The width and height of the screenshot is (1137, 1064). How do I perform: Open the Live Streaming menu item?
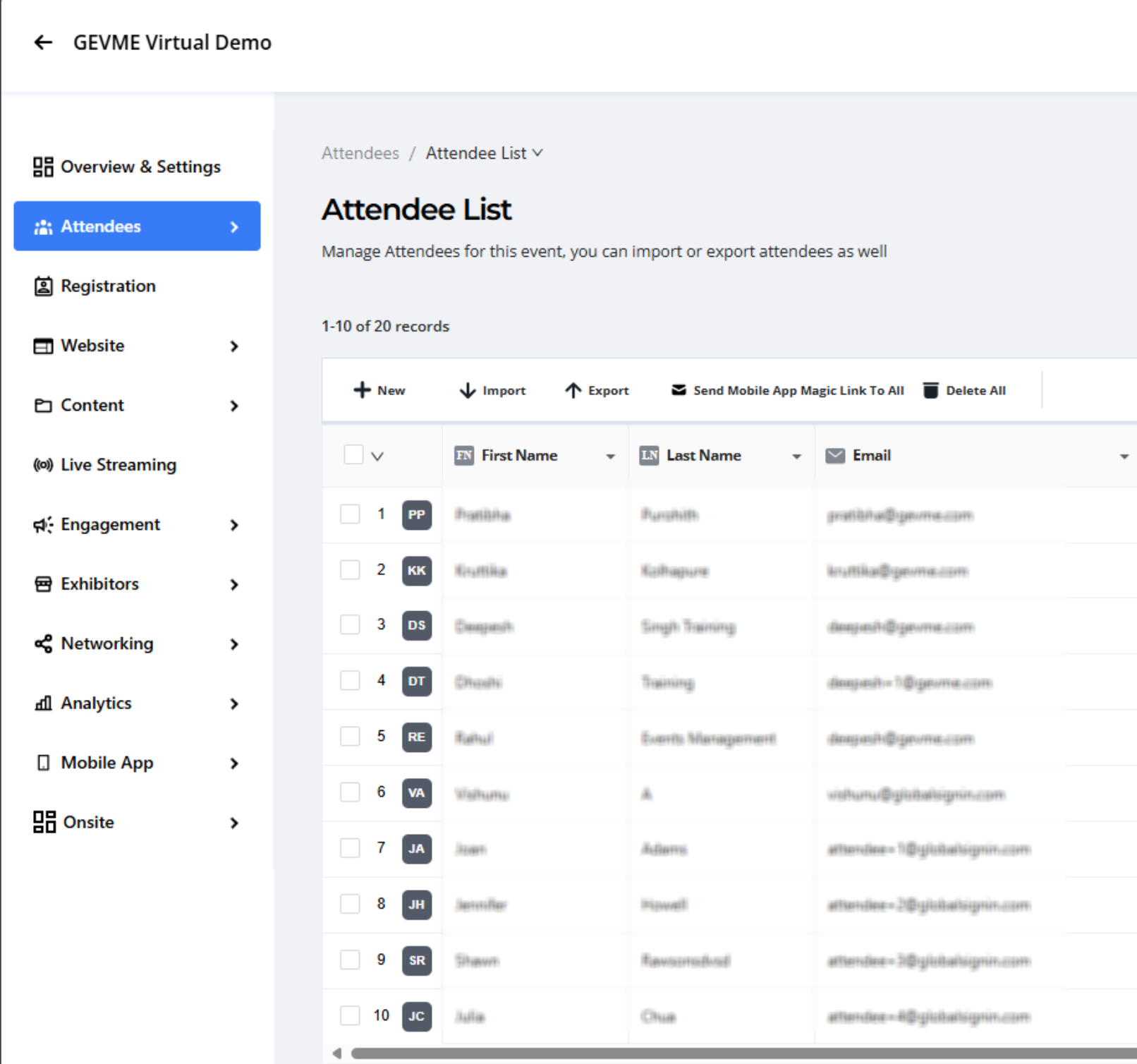pos(137,465)
